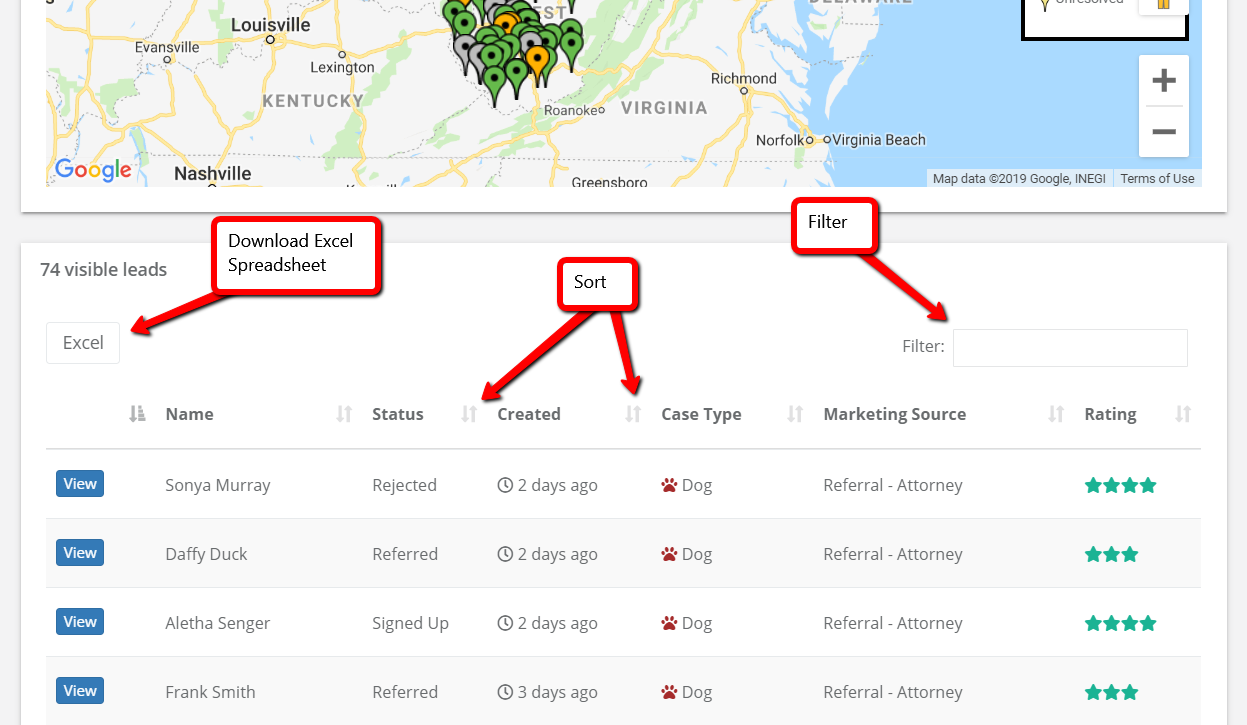Click the Richmond label on the map
This screenshot has width=1247, height=725.
(743, 78)
